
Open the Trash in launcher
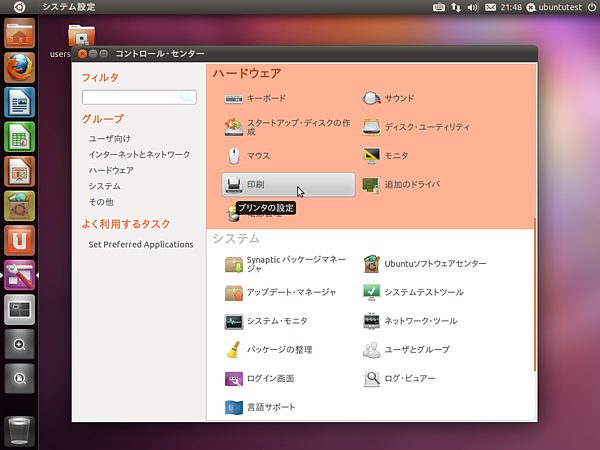pyautogui.click(x=19, y=431)
